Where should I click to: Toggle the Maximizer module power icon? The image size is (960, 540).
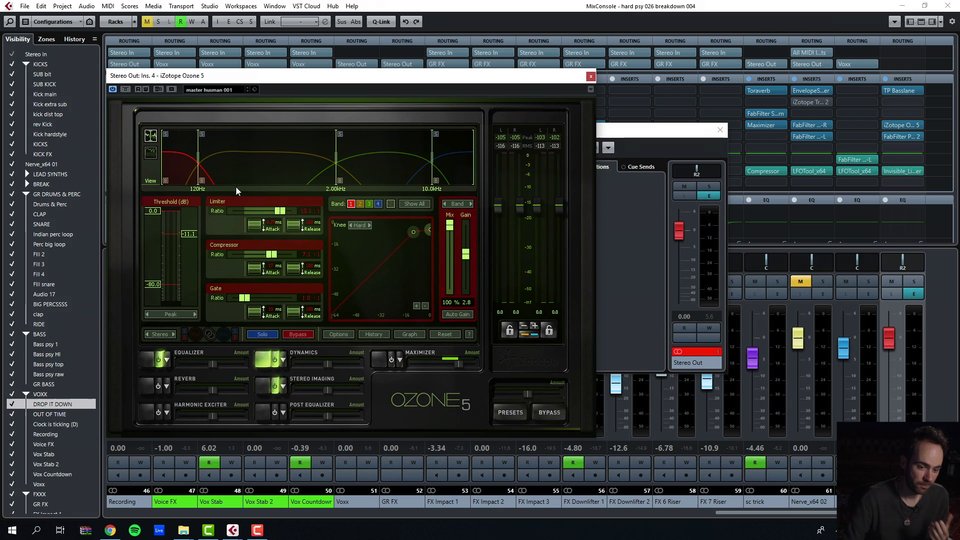391,359
